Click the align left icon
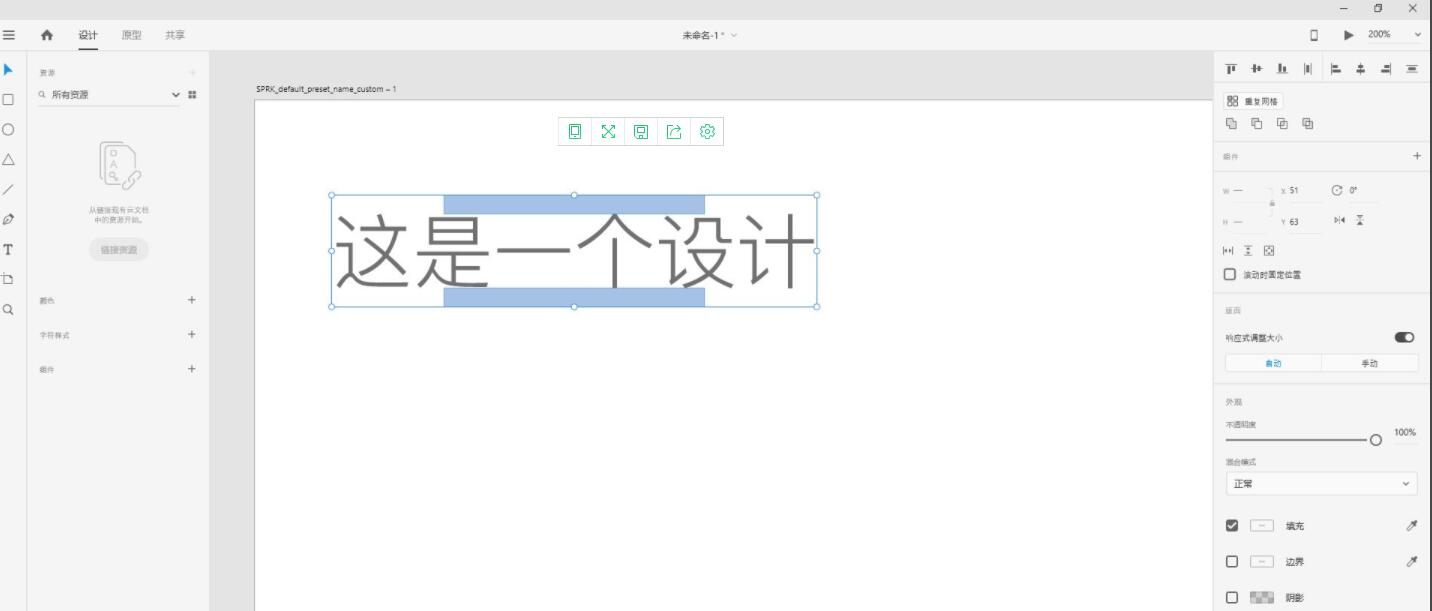The image size is (1432, 611). 1335,66
